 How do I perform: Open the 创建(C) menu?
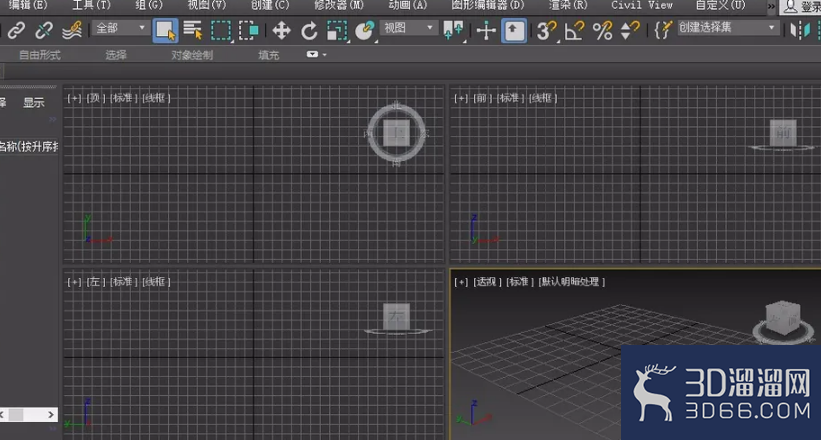click(x=270, y=5)
